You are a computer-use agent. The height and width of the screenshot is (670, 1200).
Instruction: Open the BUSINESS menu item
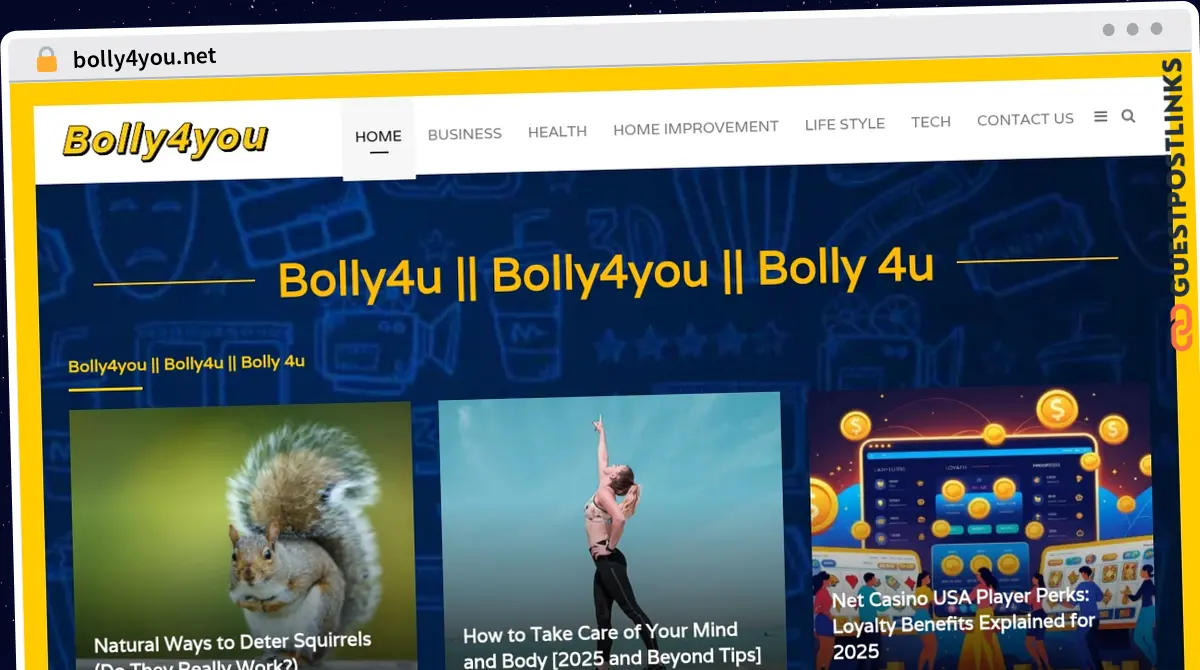(465, 133)
